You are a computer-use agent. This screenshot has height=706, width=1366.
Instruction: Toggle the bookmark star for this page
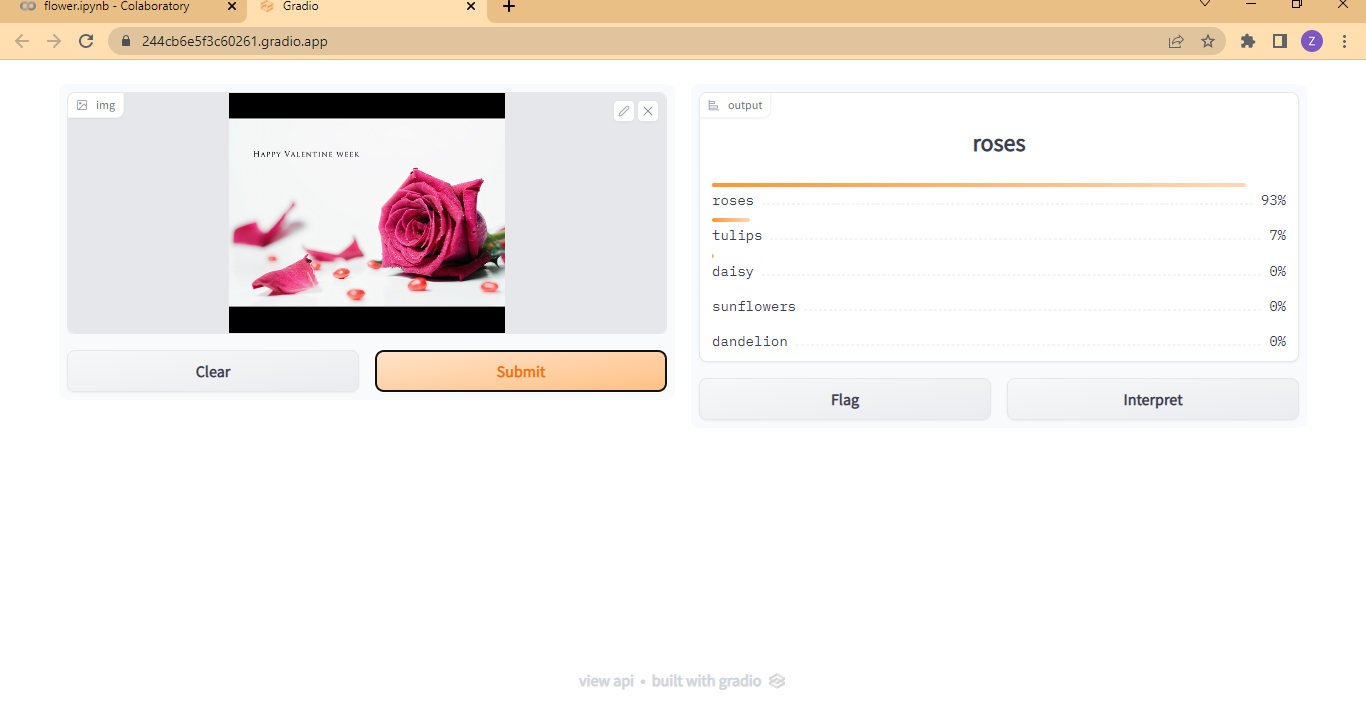[x=1209, y=41]
